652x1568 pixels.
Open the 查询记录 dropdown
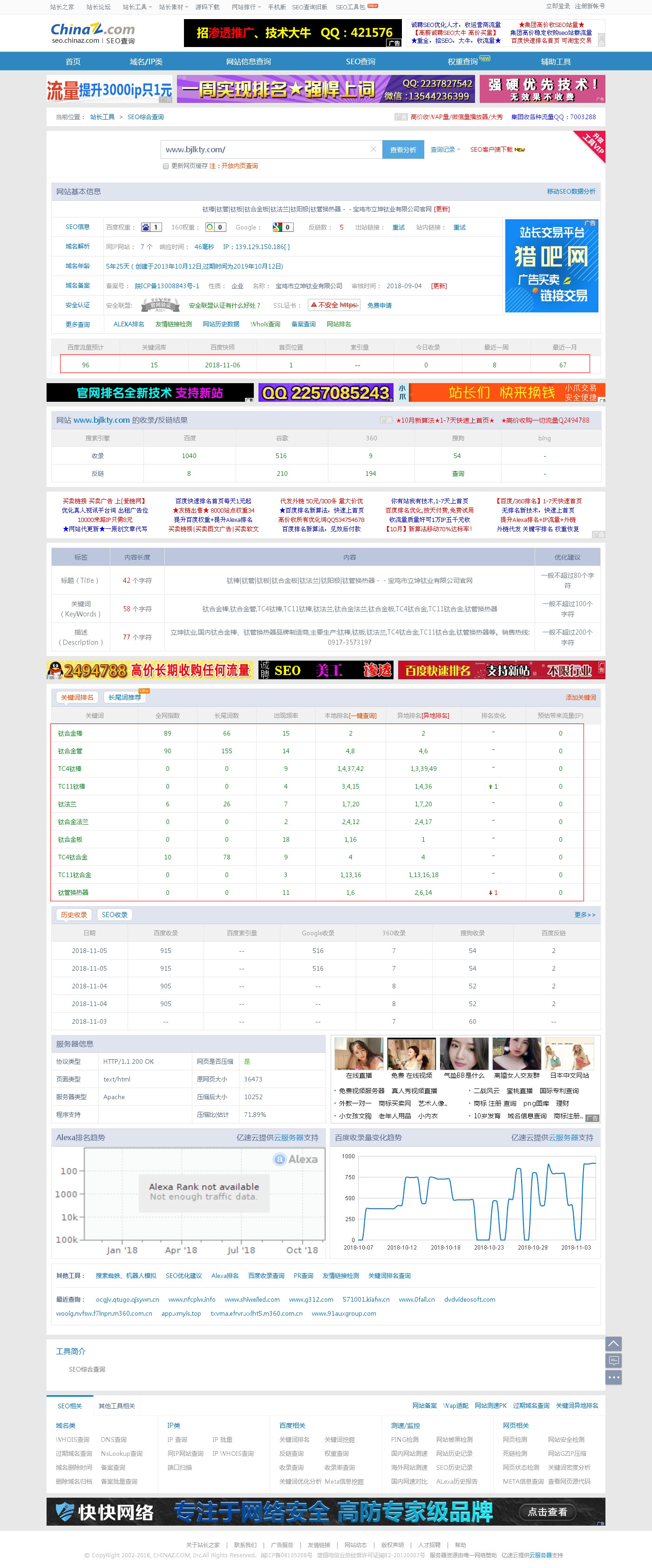(x=445, y=149)
